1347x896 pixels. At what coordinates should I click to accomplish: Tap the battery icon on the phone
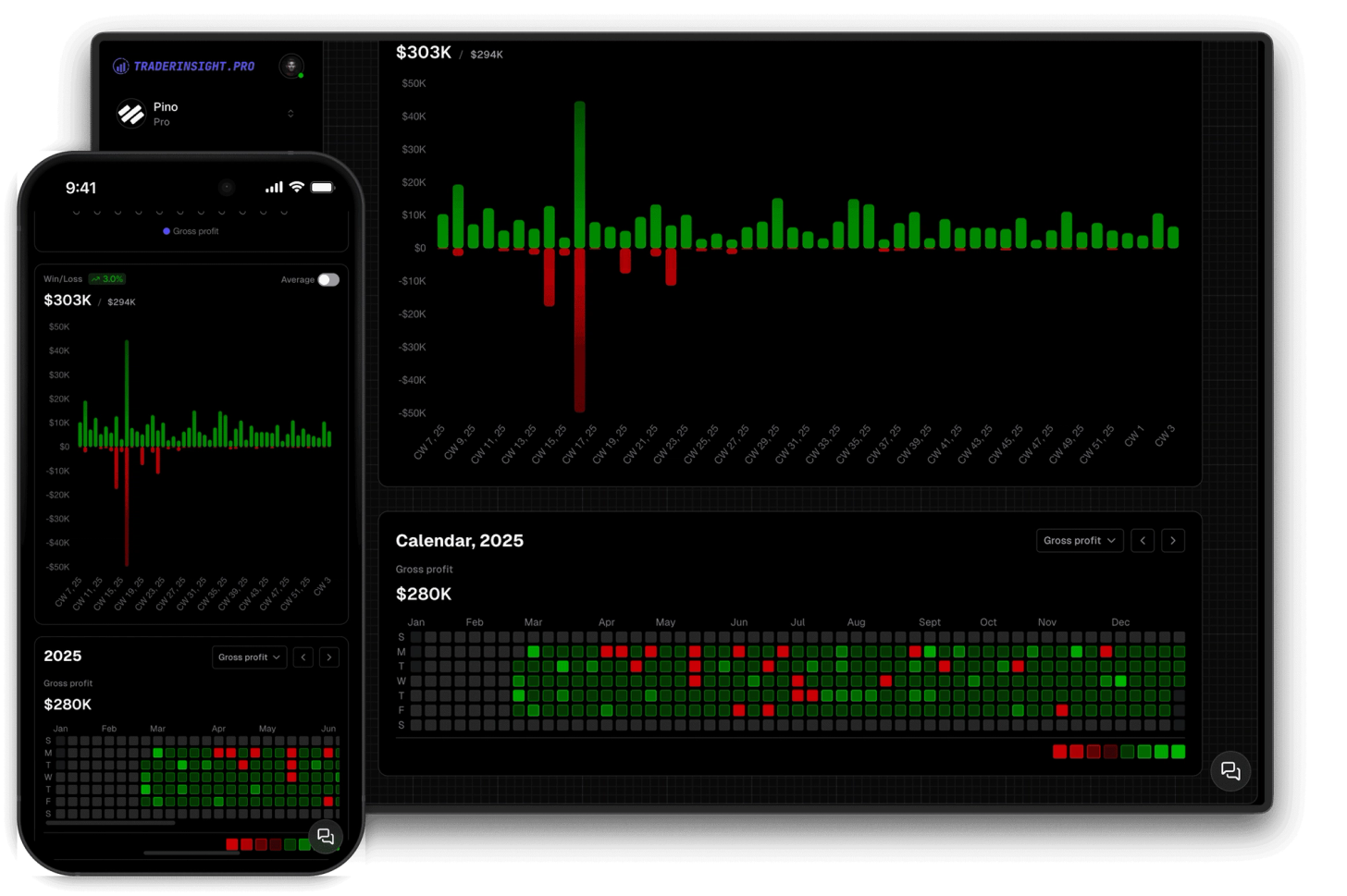tap(322, 187)
